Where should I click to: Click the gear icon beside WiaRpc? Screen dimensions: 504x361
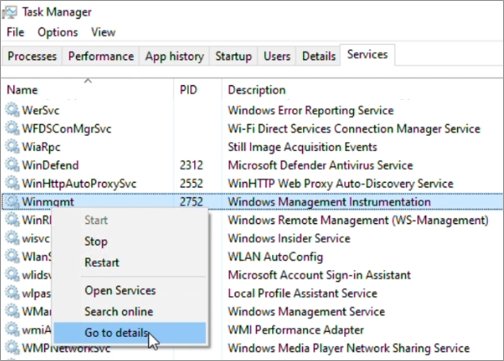[x=12, y=147]
